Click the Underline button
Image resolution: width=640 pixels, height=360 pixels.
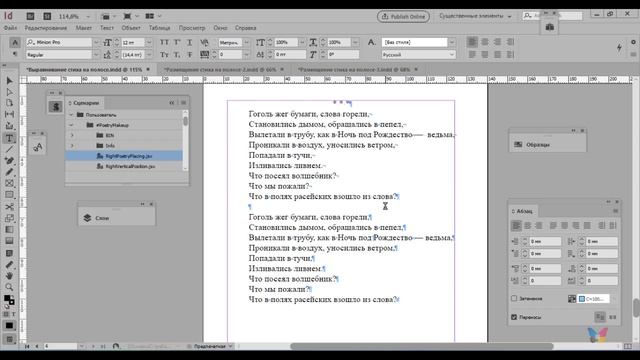coord(189,42)
